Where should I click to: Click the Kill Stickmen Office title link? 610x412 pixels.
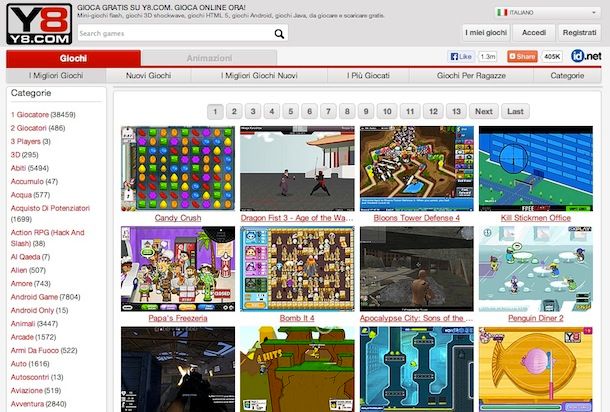click(x=536, y=218)
